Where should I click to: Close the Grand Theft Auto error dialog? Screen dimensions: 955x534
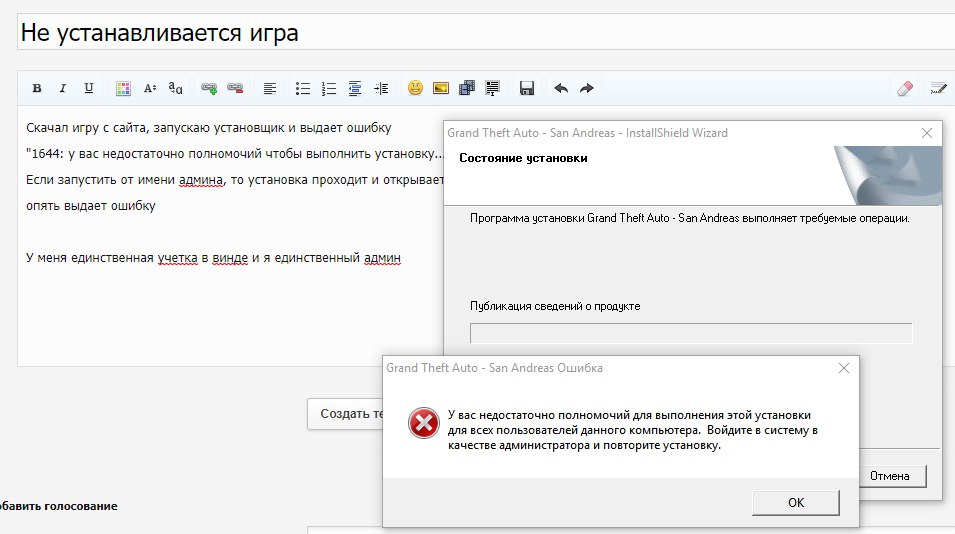coord(844,368)
